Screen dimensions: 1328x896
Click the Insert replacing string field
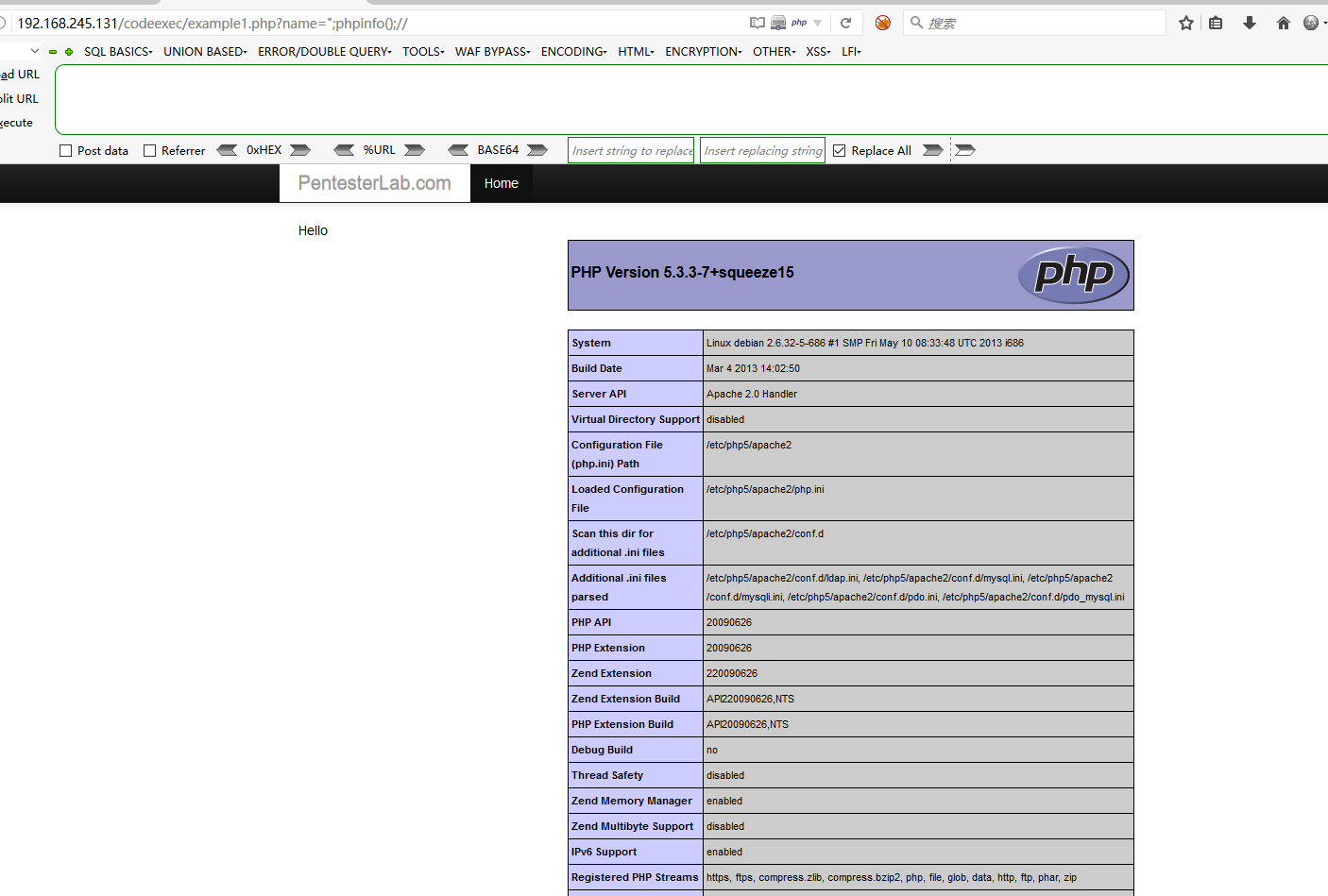click(762, 150)
